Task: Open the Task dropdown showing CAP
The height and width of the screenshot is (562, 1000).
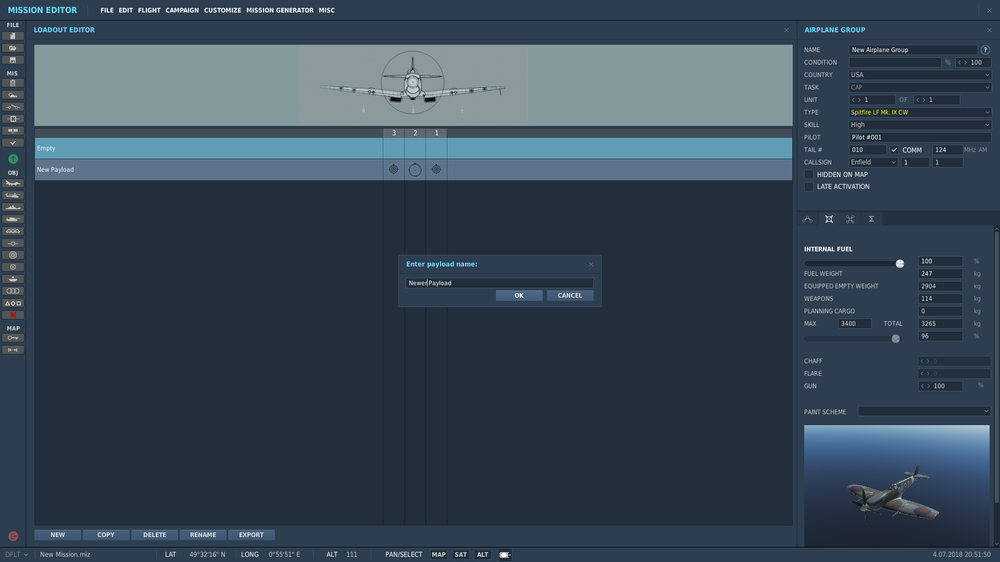Action: pyautogui.click(x=920, y=87)
